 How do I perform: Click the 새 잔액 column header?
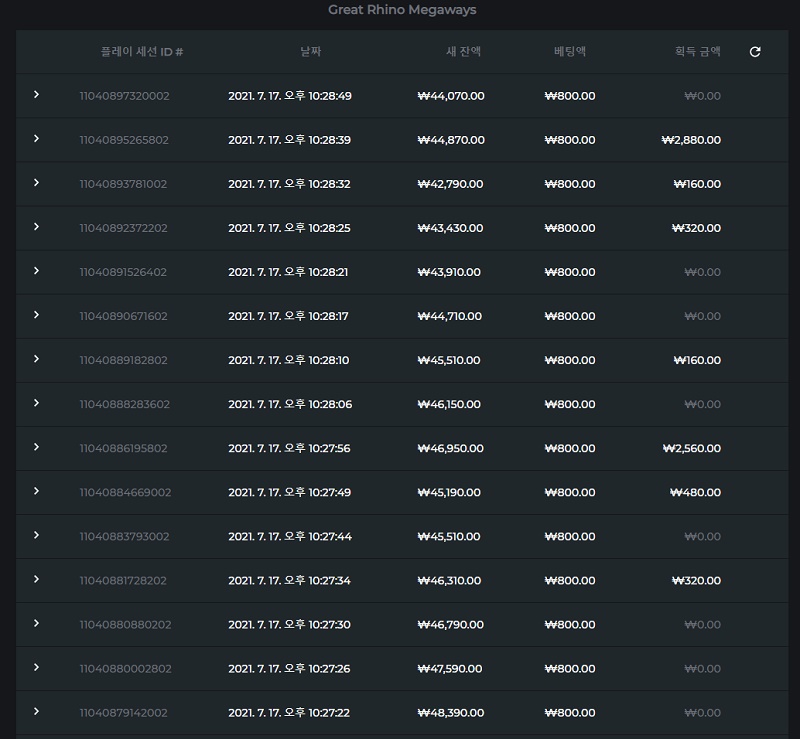coord(463,52)
